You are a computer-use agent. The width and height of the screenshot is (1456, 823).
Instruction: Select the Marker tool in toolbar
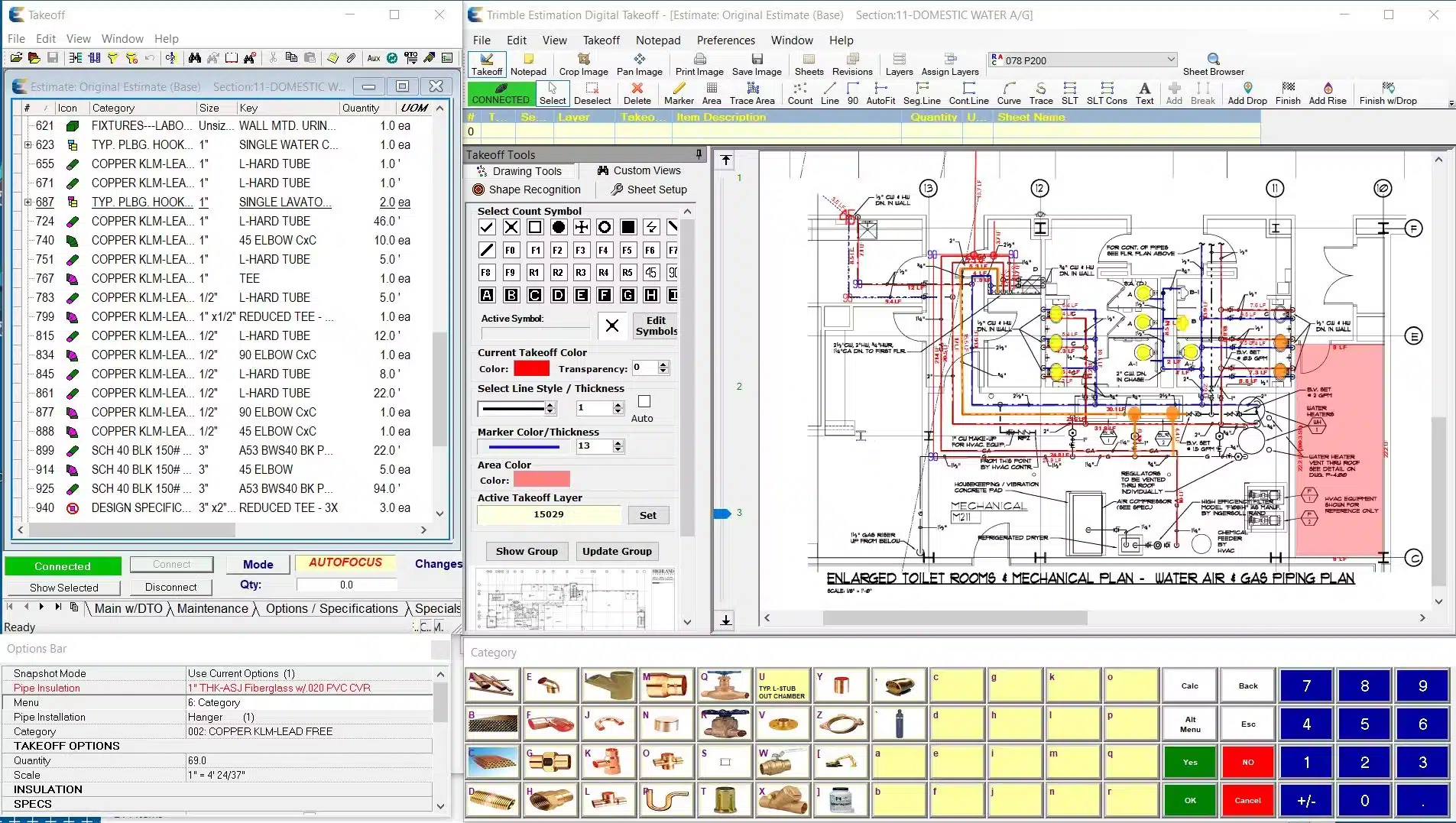point(678,93)
